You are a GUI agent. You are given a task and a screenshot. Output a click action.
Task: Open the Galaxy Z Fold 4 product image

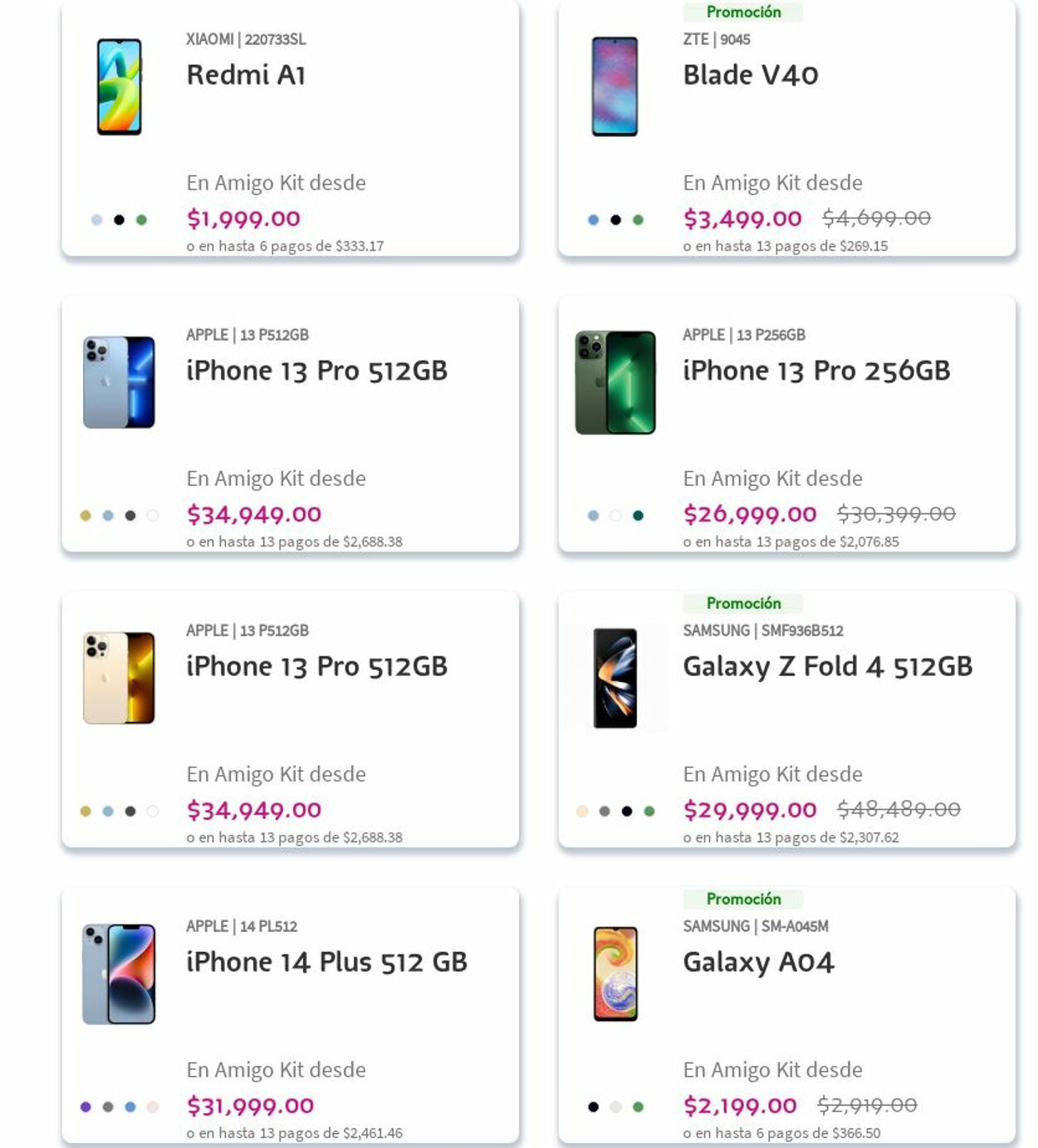coord(615,678)
